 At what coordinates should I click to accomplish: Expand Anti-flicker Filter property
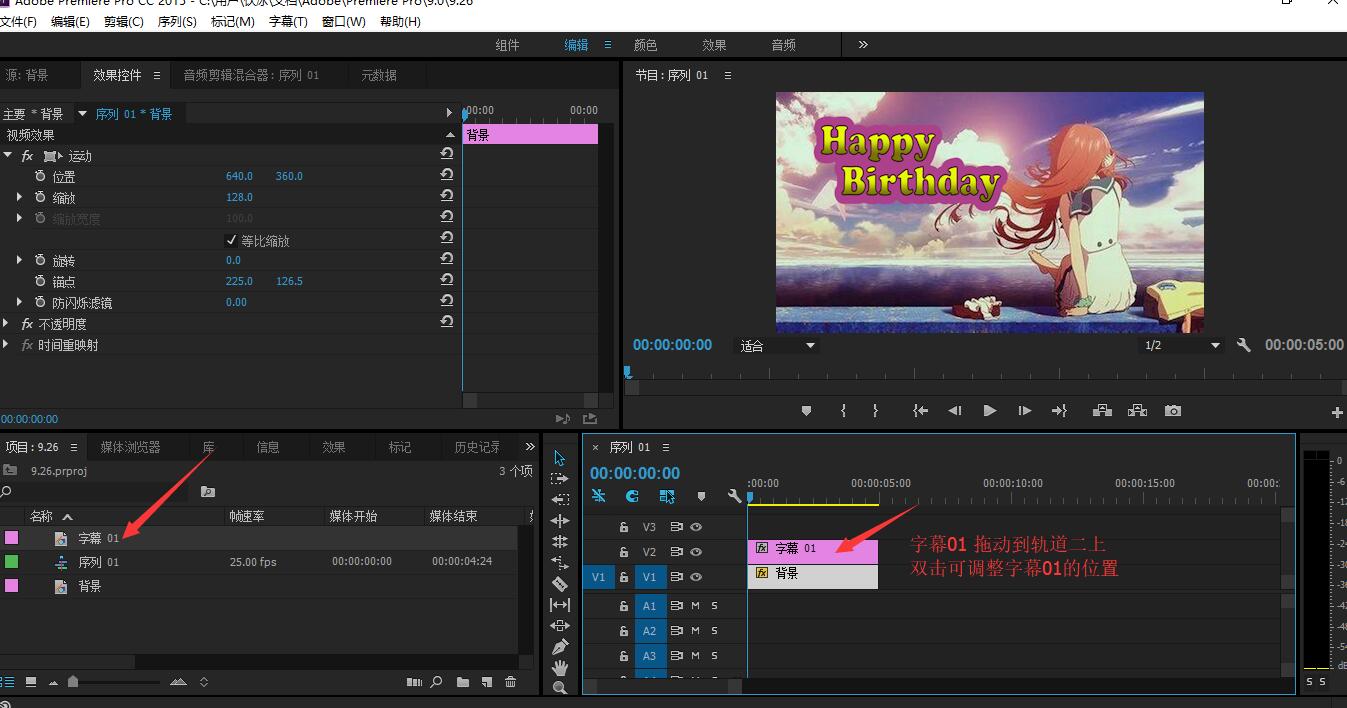pyautogui.click(x=19, y=302)
